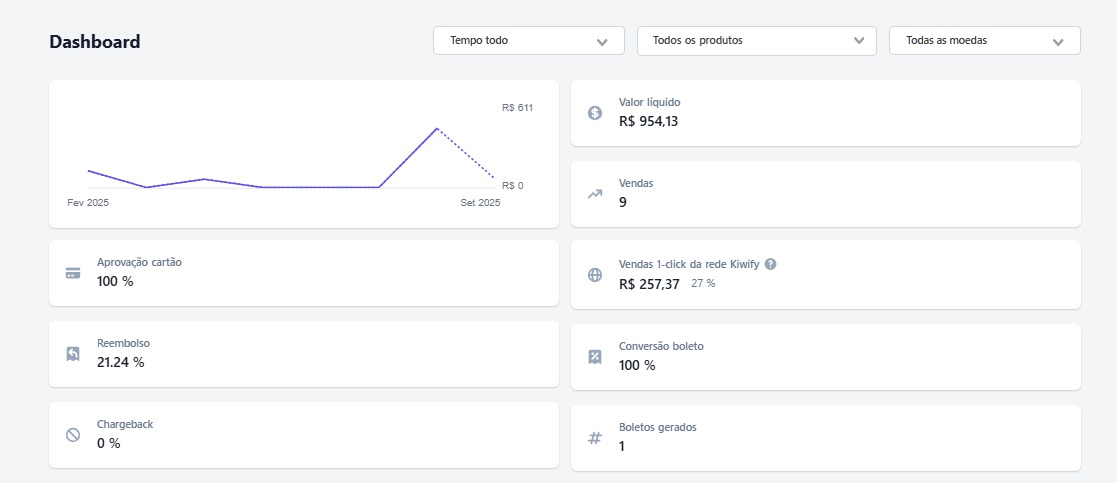Click the globe icon for Vendas 1-click
Viewport: 1117px width, 483px height.
point(595,275)
